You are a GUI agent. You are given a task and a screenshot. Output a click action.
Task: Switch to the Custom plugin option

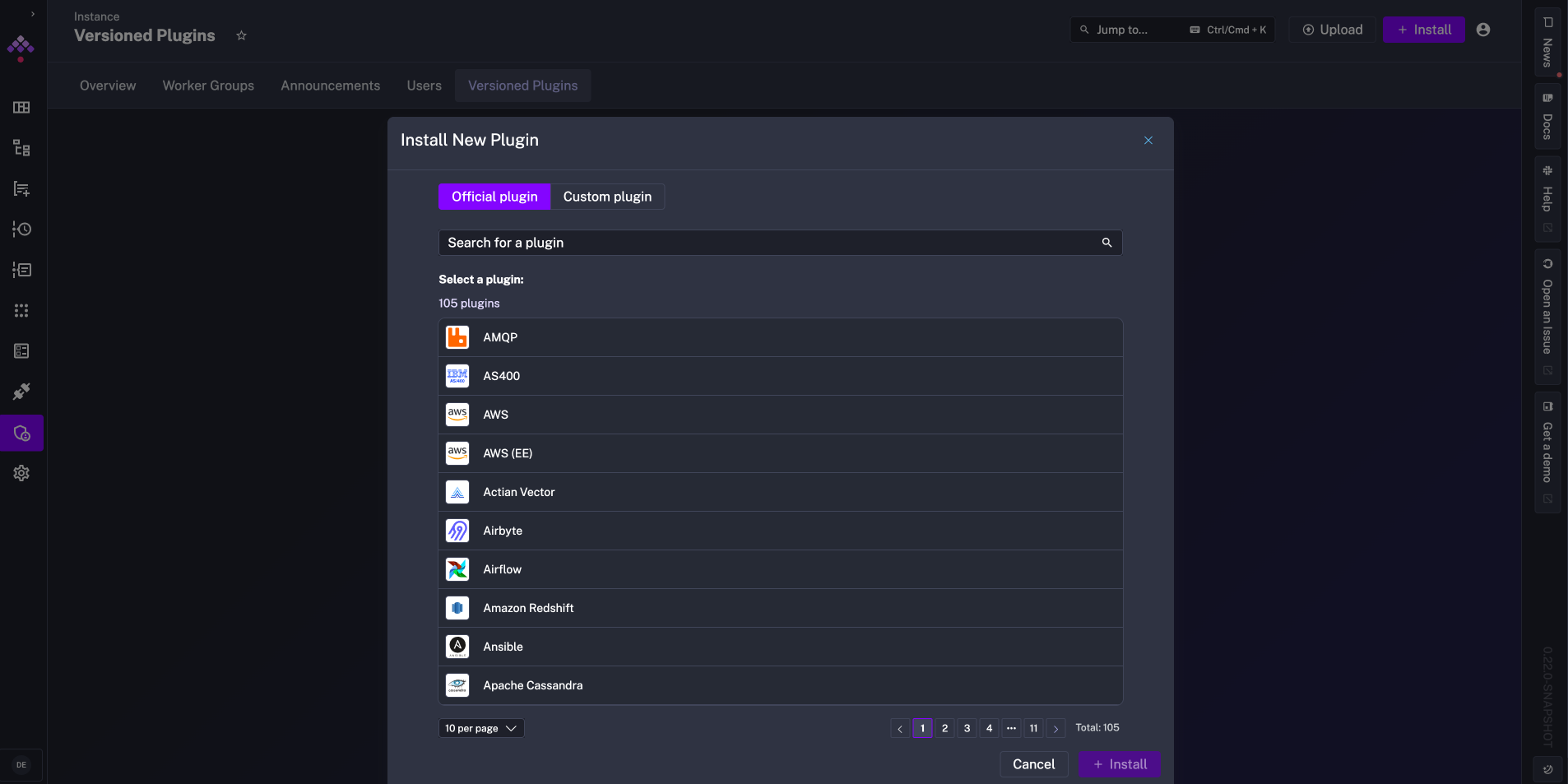[607, 197]
